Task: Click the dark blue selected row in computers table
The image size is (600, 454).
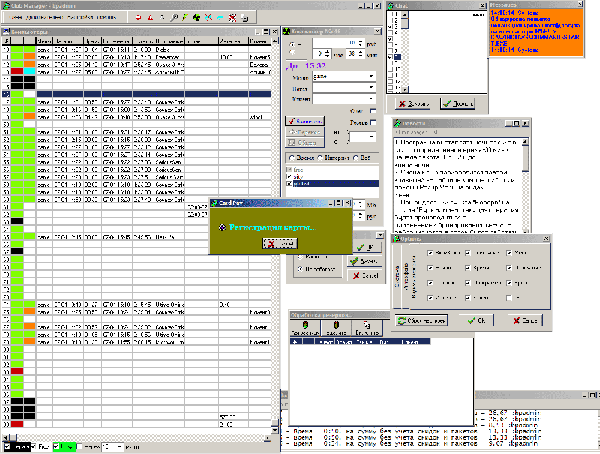Action: [x=153, y=94]
